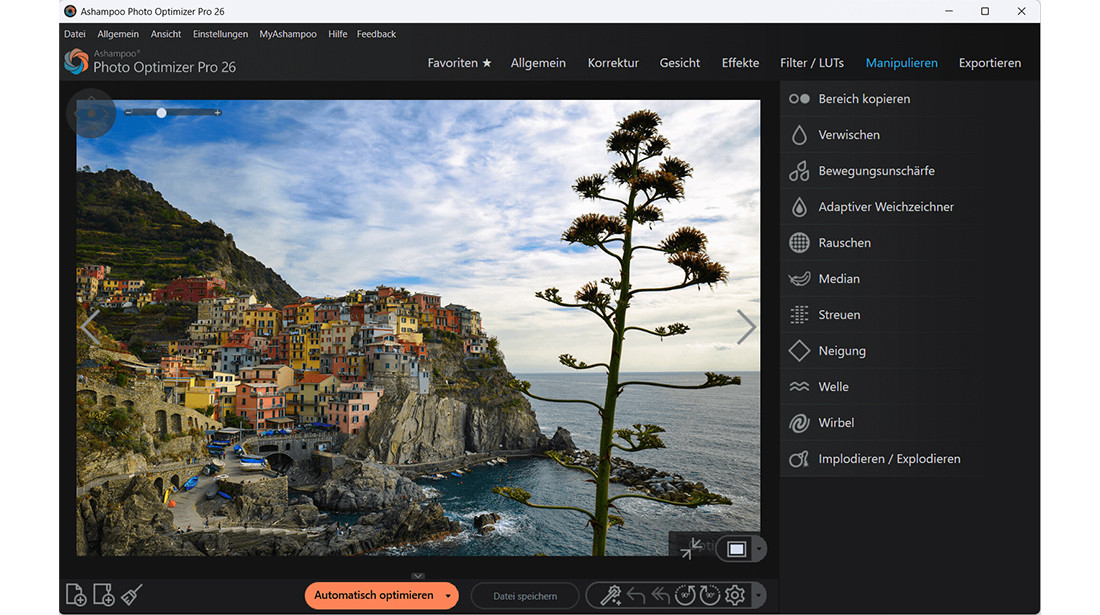Click the collapse fullscreen arrows icon
Image resolution: width=1100 pixels, height=615 pixels.
[692, 548]
